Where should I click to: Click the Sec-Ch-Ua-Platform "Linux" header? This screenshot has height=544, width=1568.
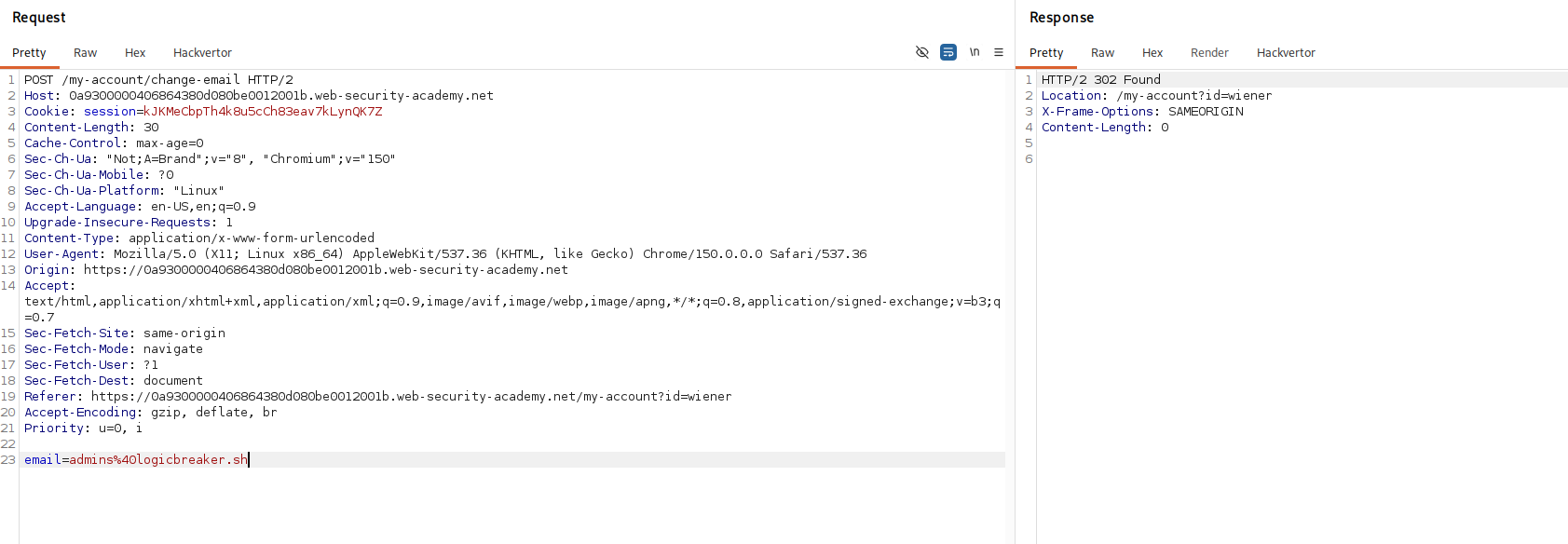coord(124,191)
